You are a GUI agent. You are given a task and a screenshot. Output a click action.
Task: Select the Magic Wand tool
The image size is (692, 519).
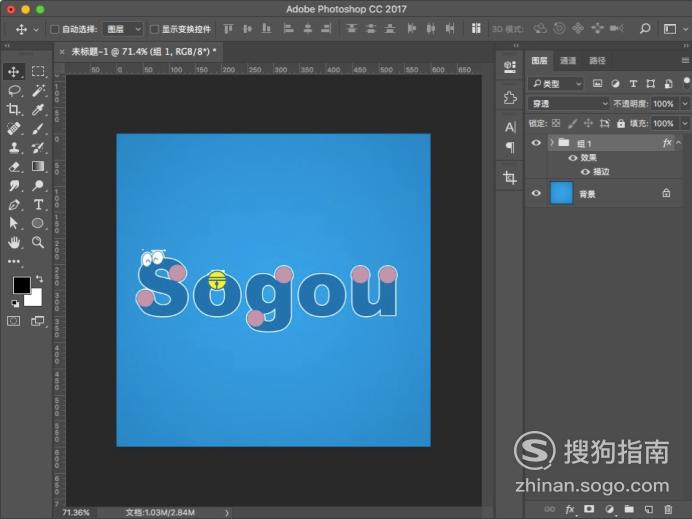pyautogui.click(x=38, y=91)
